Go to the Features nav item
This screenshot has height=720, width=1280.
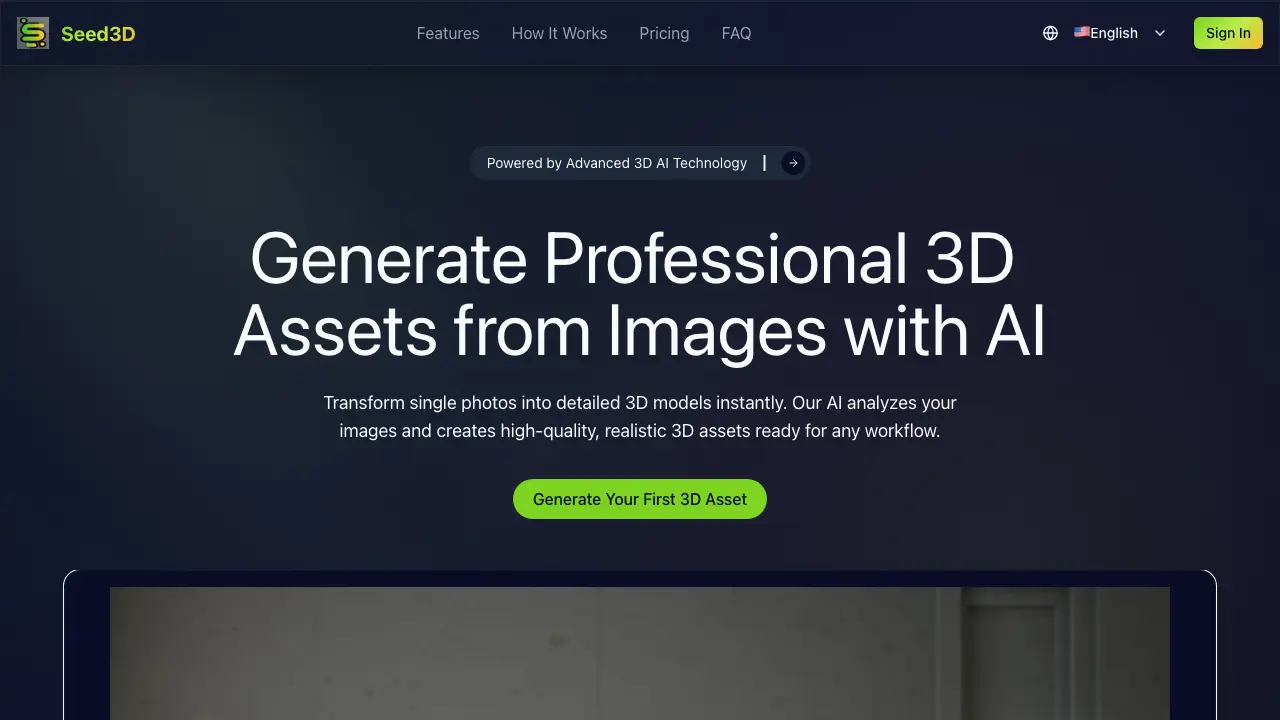pyautogui.click(x=448, y=33)
